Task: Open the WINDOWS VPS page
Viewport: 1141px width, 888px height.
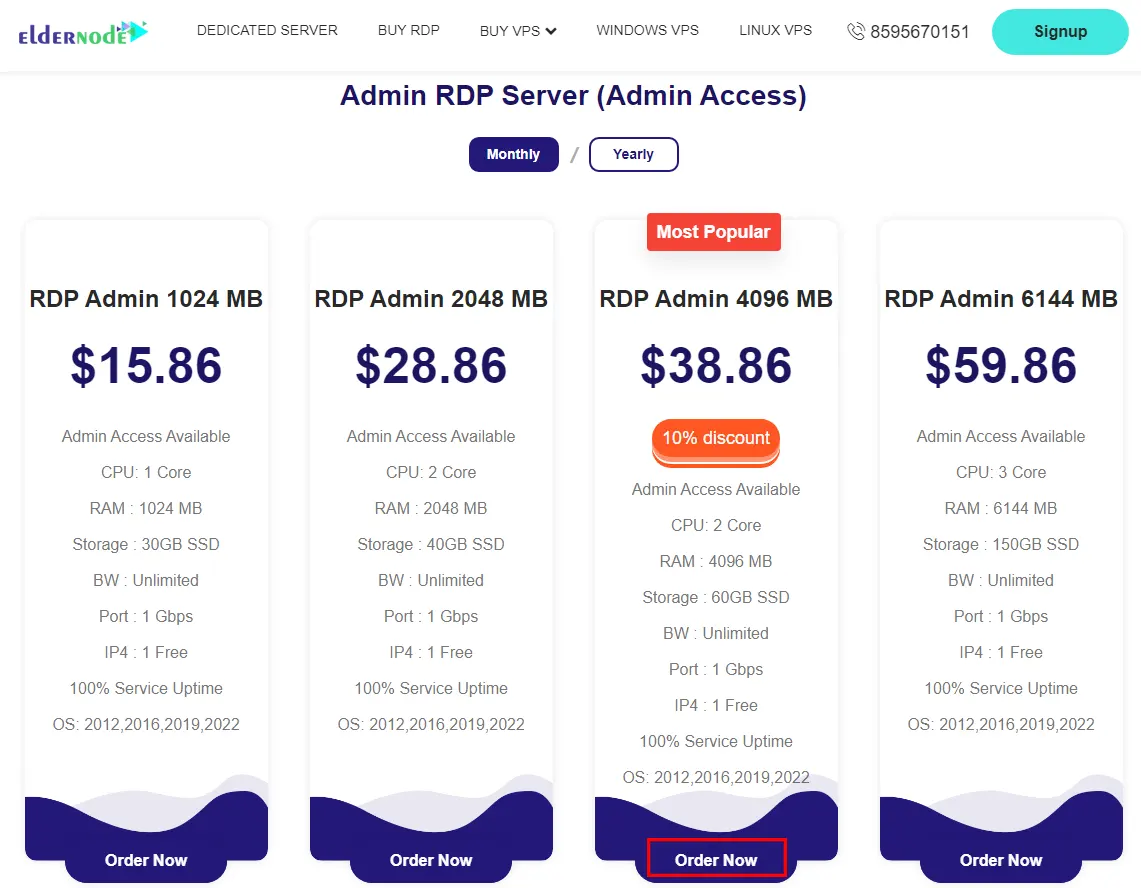Action: point(647,31)
